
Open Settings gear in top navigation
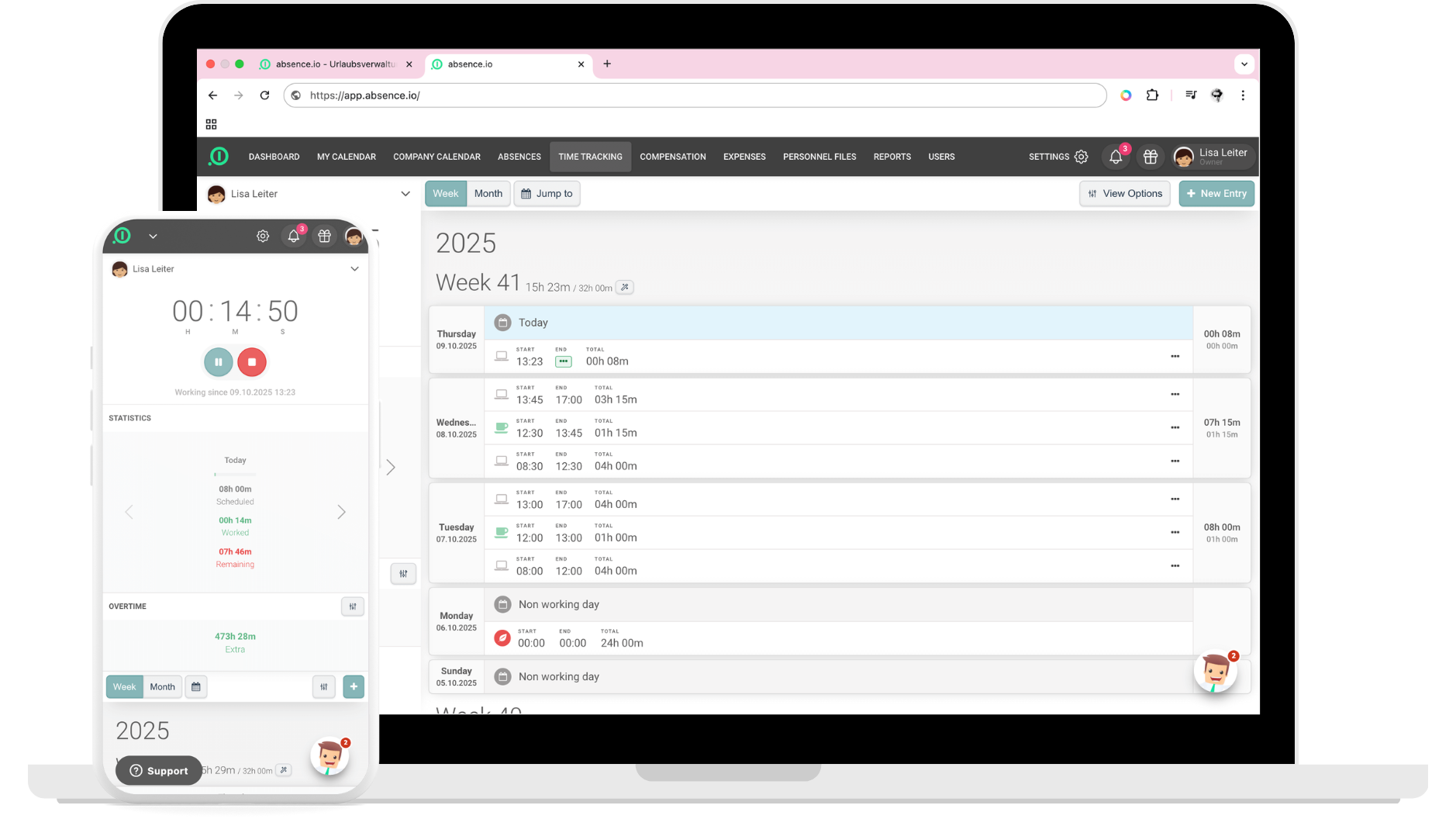(x=1081, y=157)
